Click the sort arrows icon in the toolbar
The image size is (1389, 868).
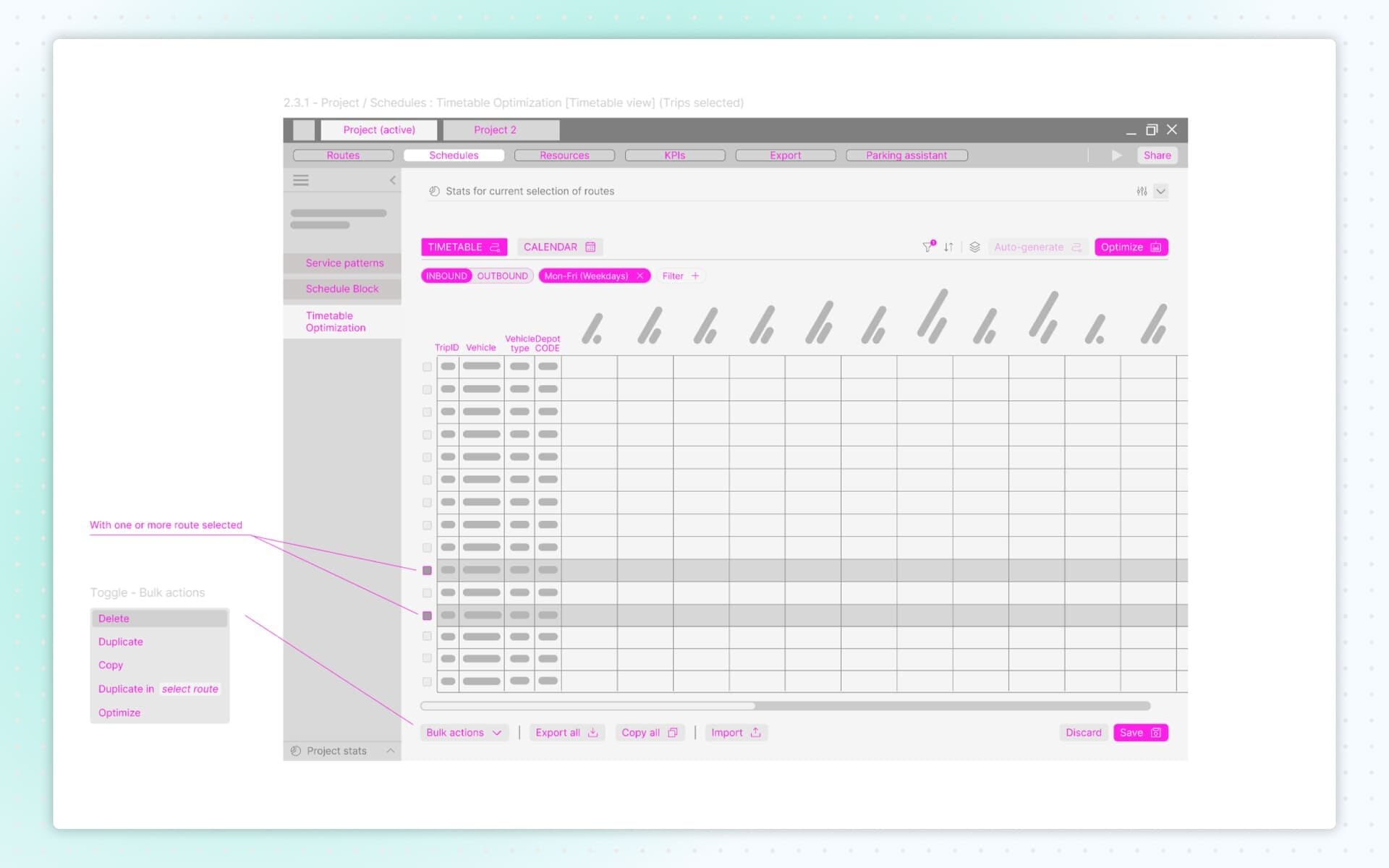click(x=948, y=247)
